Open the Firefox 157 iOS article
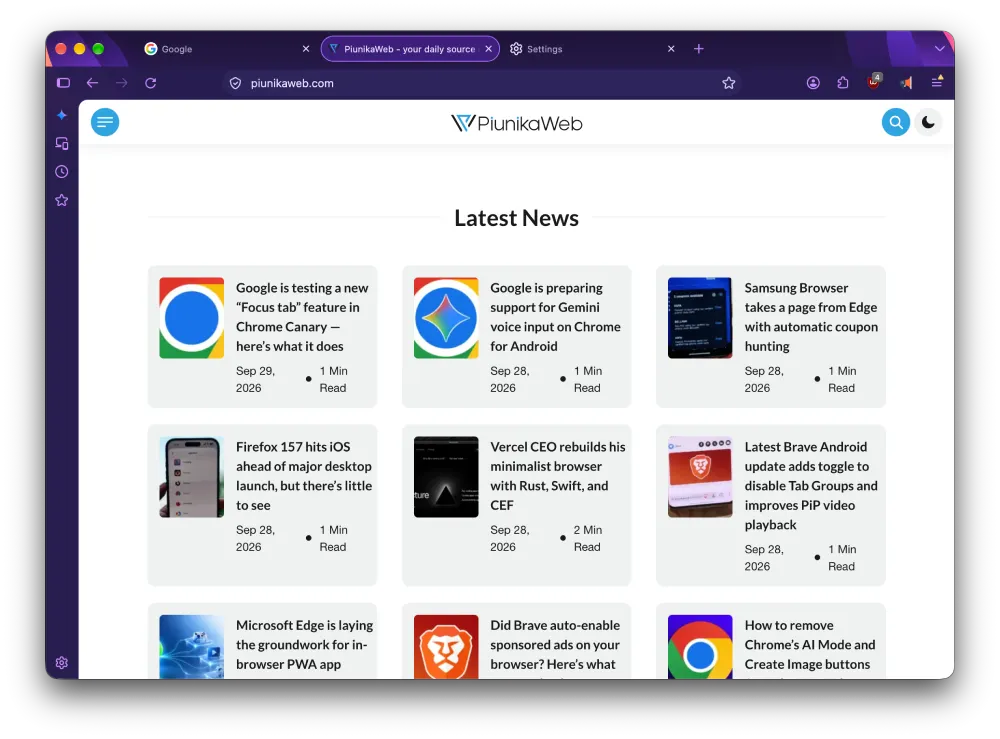This screenshot has width=1000, height=739. click(304, 476)
